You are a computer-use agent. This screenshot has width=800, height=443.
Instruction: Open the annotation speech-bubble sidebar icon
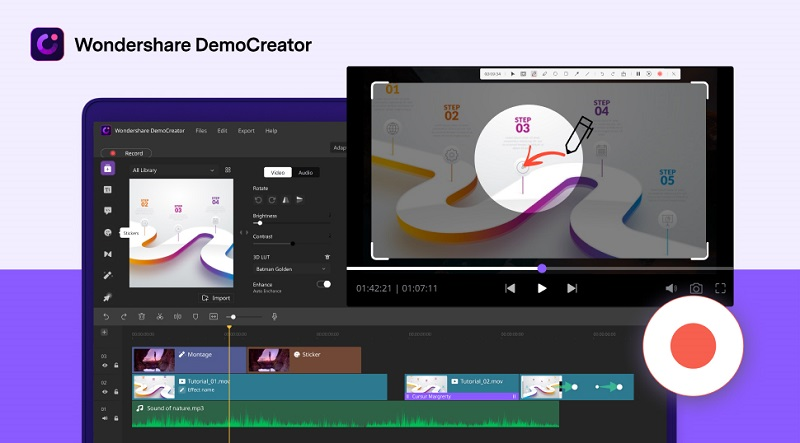click(108, 211)
